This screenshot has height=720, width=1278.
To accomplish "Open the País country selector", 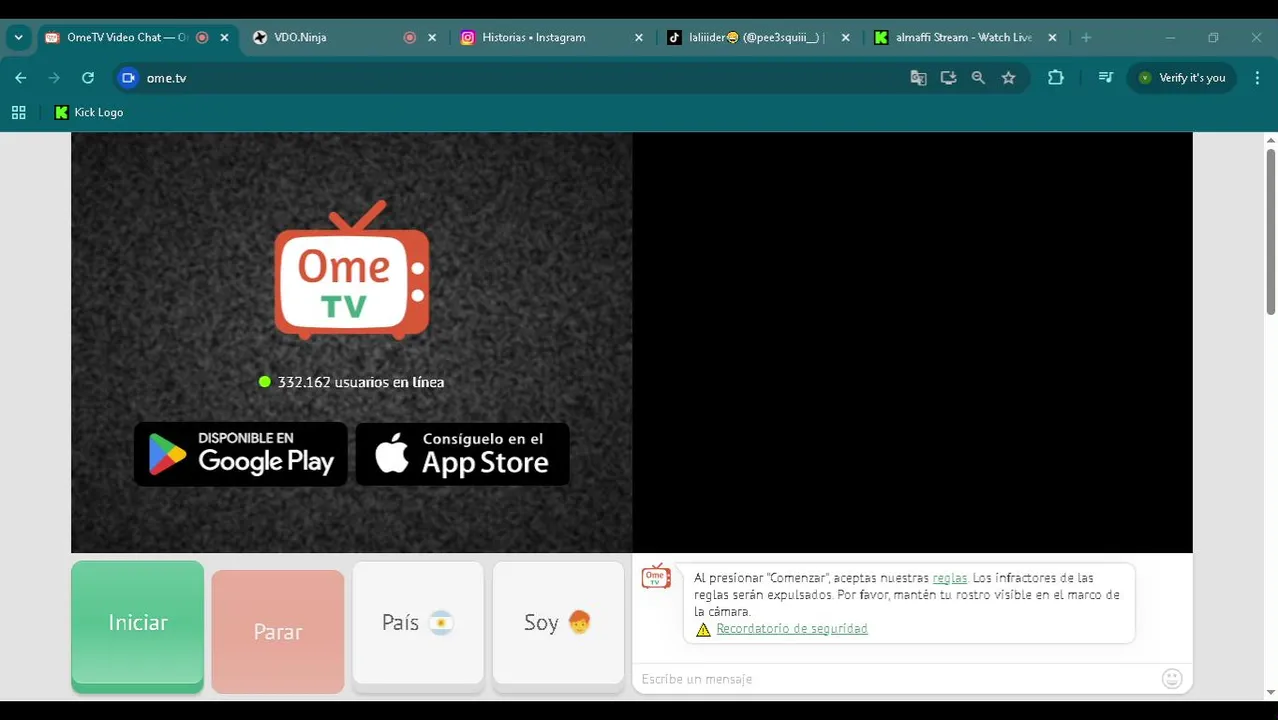I will tap(418, 624).
